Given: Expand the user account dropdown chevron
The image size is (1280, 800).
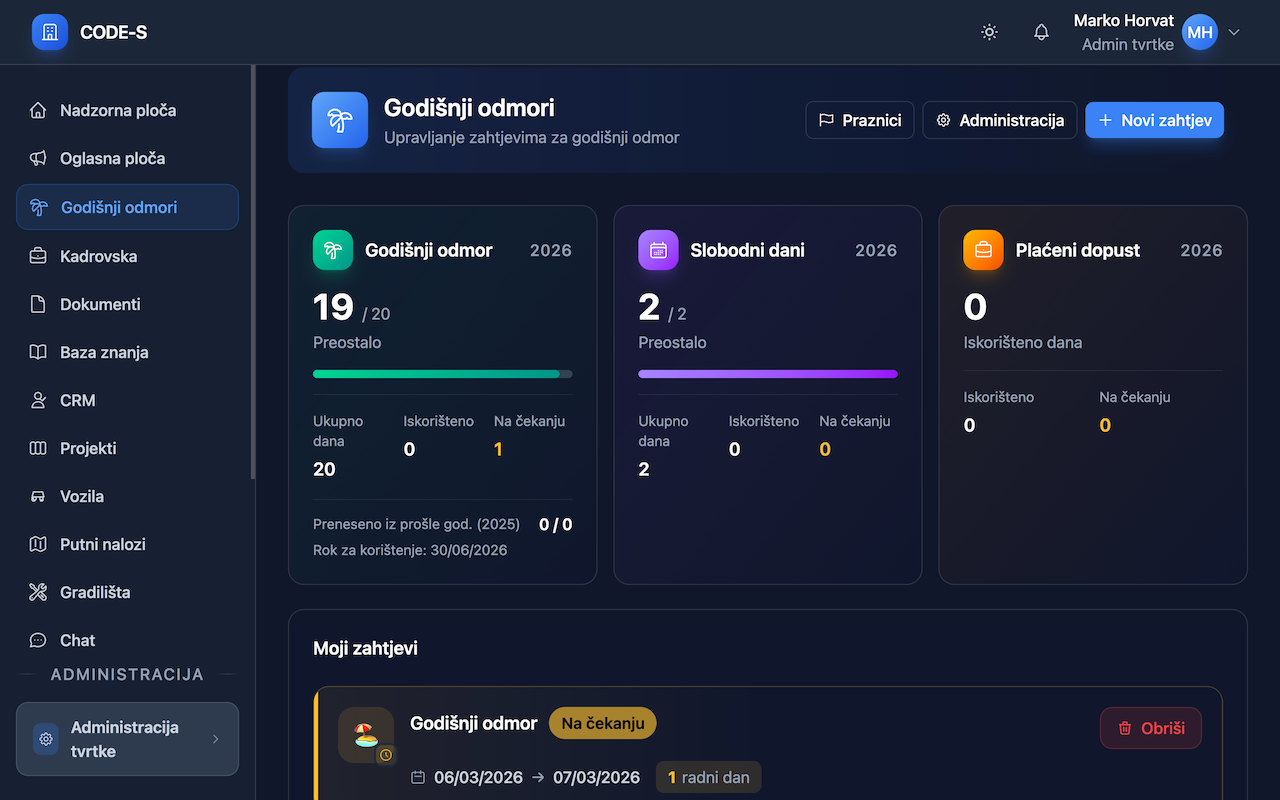Looking at the screenshot, I should (1234, 32).
